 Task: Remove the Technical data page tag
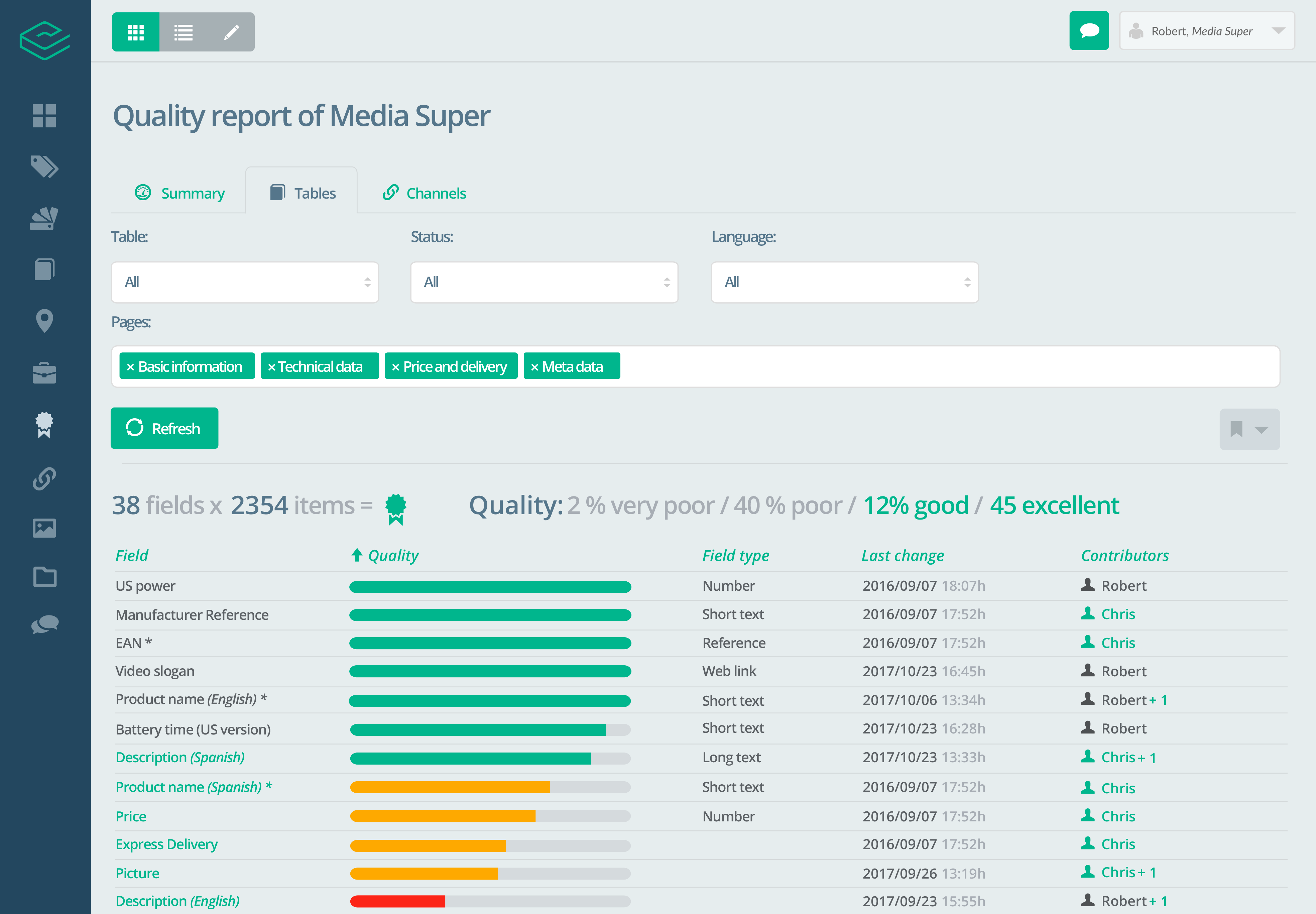click(x=271, y=367)
